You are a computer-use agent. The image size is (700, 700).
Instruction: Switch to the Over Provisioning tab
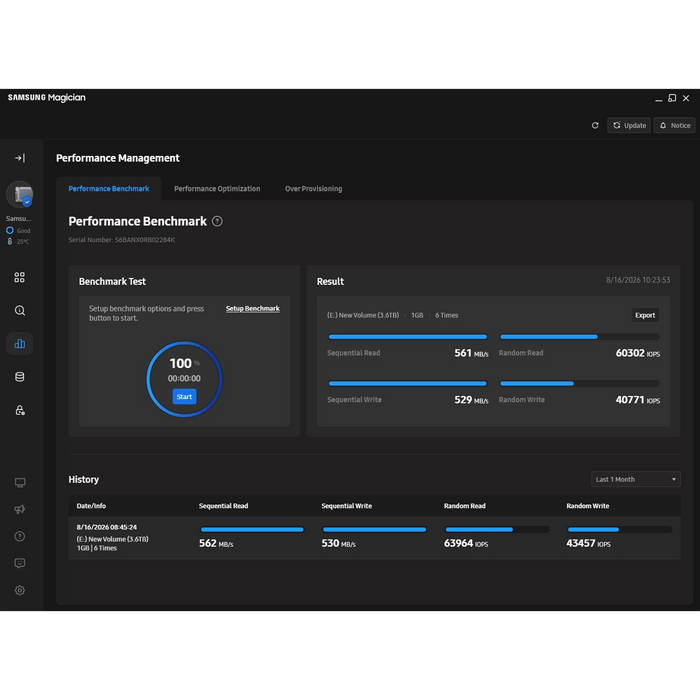click(313, 188)
